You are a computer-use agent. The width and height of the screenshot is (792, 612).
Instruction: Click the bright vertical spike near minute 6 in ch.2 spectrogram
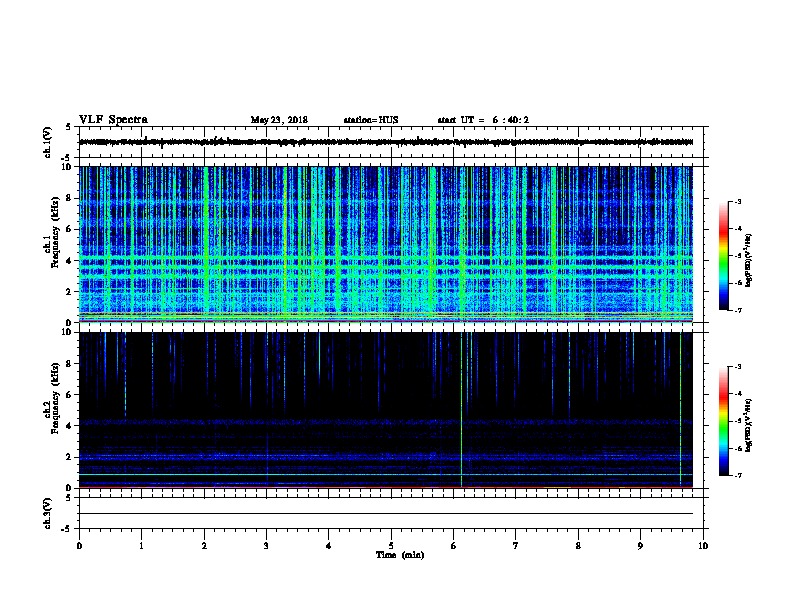(461, 410)
